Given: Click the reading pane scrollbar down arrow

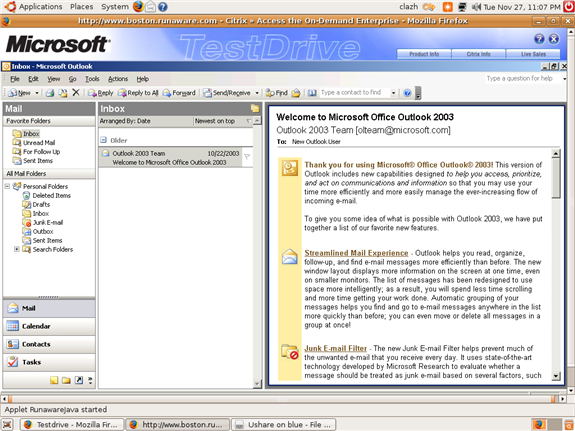Looking at the screenshot, I should pyautogui.click(x=556, y=376).
